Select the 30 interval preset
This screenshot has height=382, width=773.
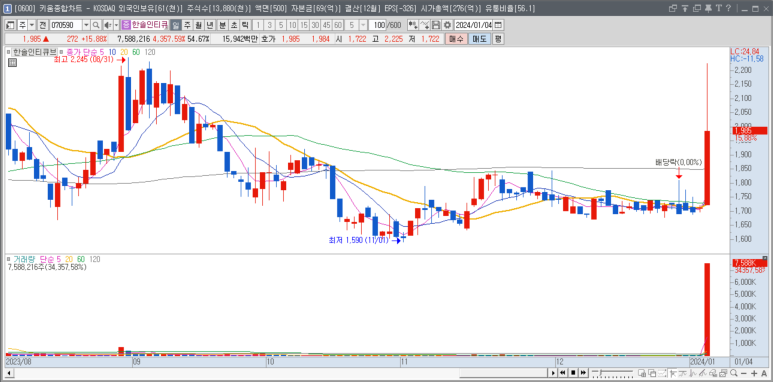click(315, 25)
